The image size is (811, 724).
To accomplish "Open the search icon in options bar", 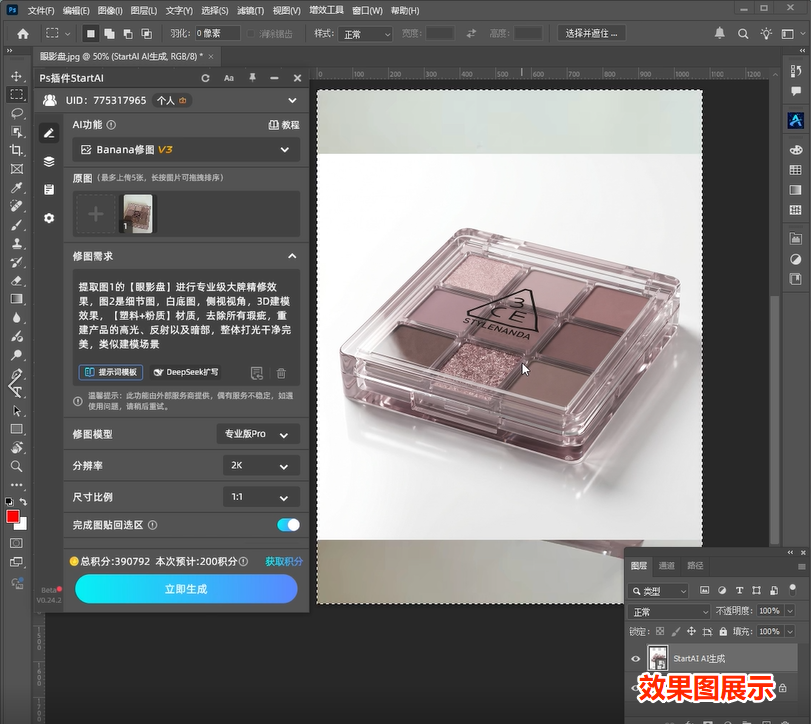I will click(x=743, y=34).
